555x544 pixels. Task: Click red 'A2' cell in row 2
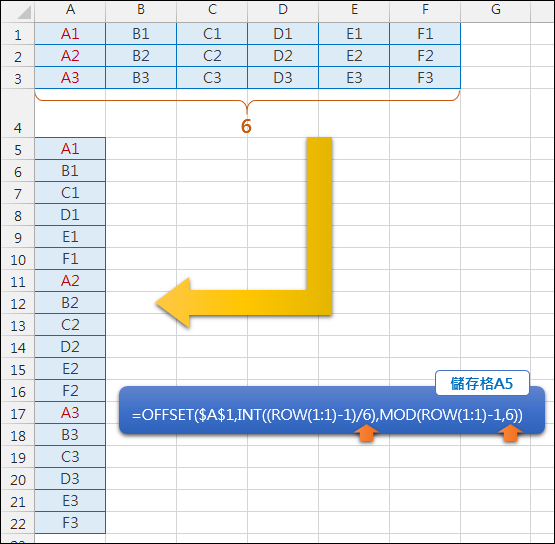click(x=70, y=56)
